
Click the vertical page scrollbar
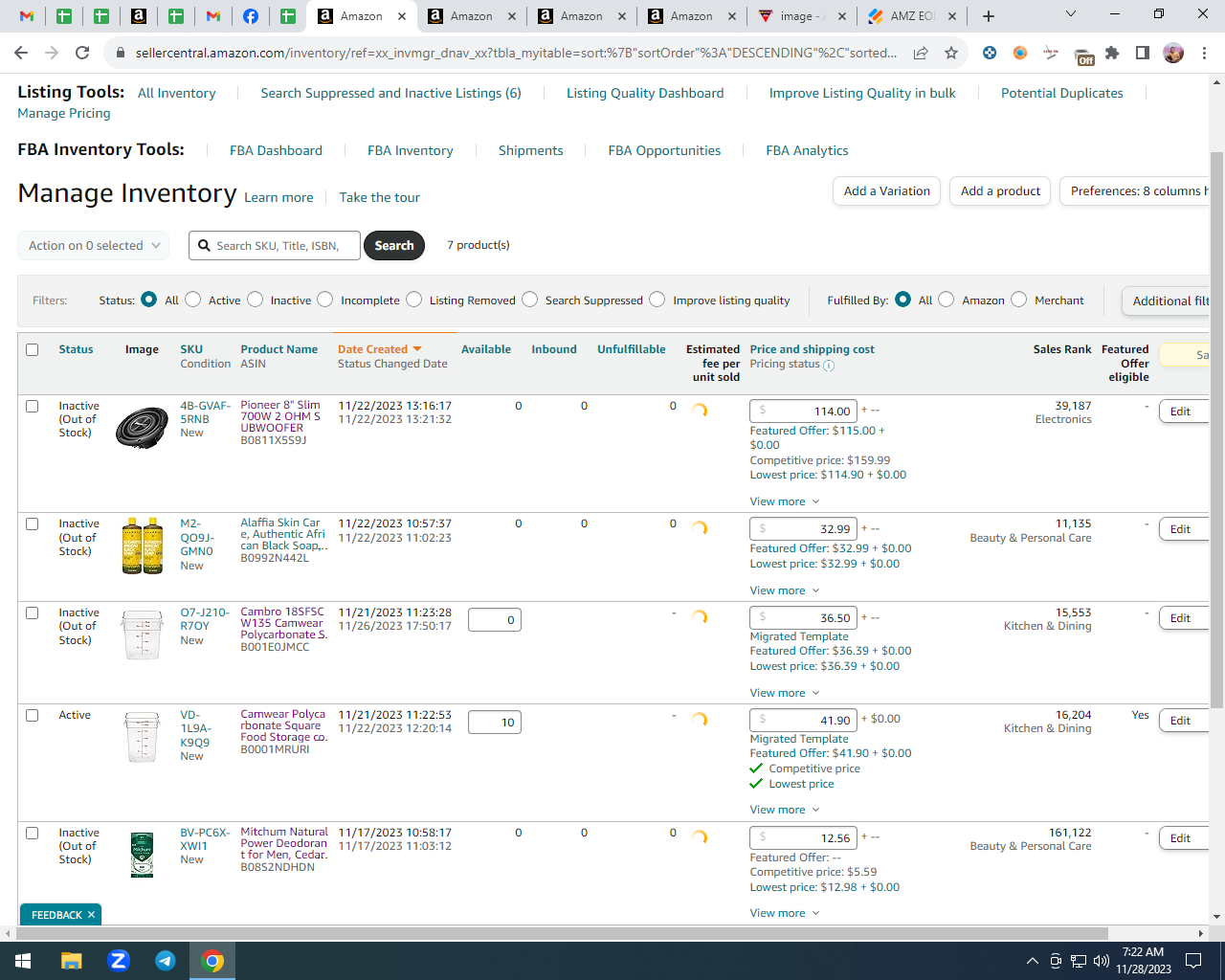pyautogui.click(x=1216, y=431)
